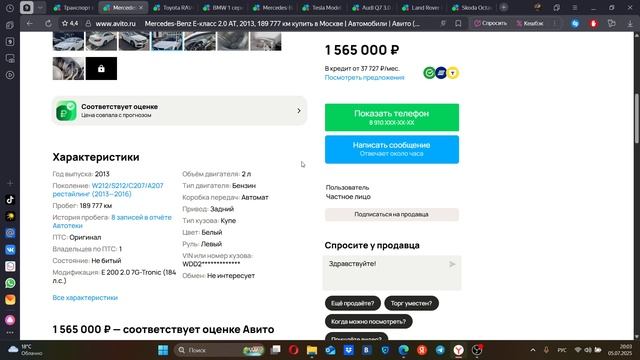Open sidebar three-dots more options

click(x=10, y=333)
